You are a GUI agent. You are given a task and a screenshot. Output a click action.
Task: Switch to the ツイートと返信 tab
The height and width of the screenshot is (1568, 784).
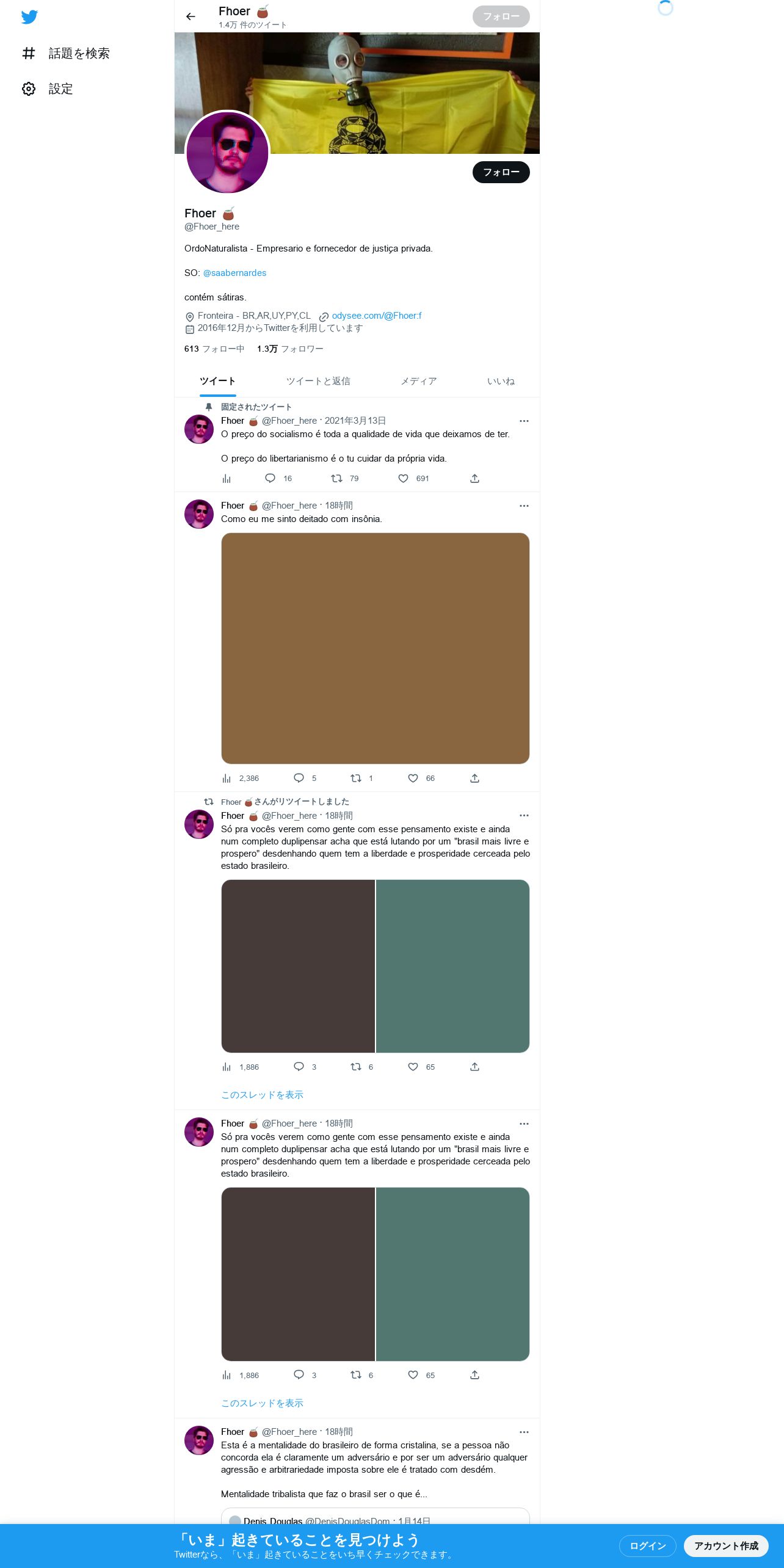pyautogui.click(x=318, y=381)
